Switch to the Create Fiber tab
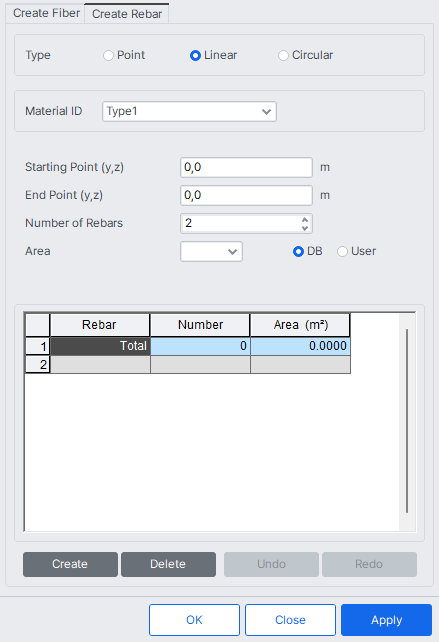Screen dimensions: 439x642 click(46, 13)
